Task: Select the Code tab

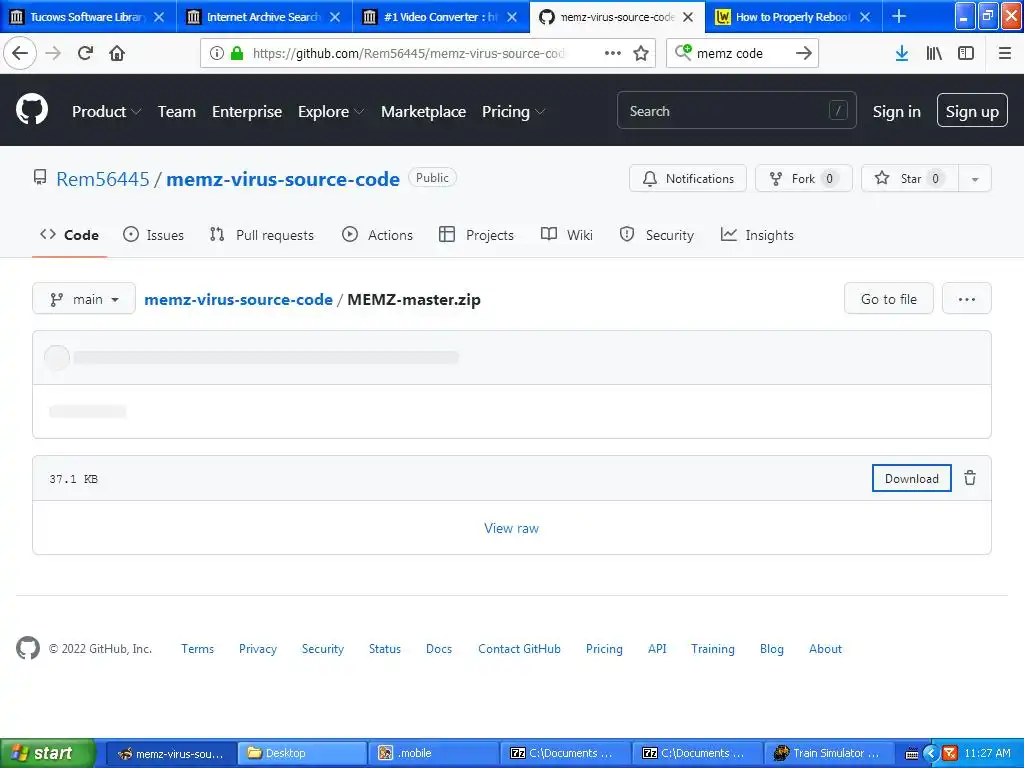Action: pos(69,235)
